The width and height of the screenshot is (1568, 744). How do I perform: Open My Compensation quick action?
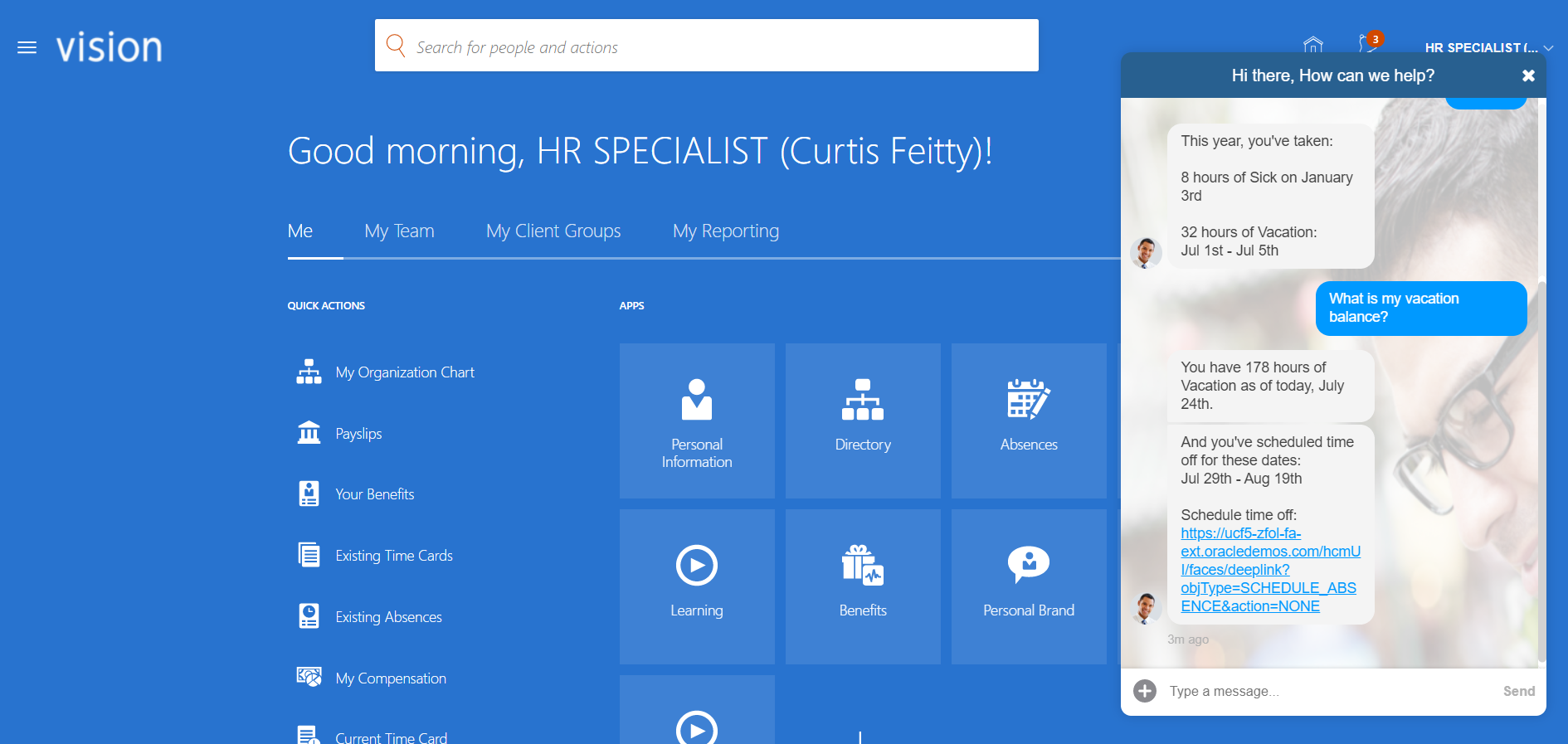(x=391, y=678)
